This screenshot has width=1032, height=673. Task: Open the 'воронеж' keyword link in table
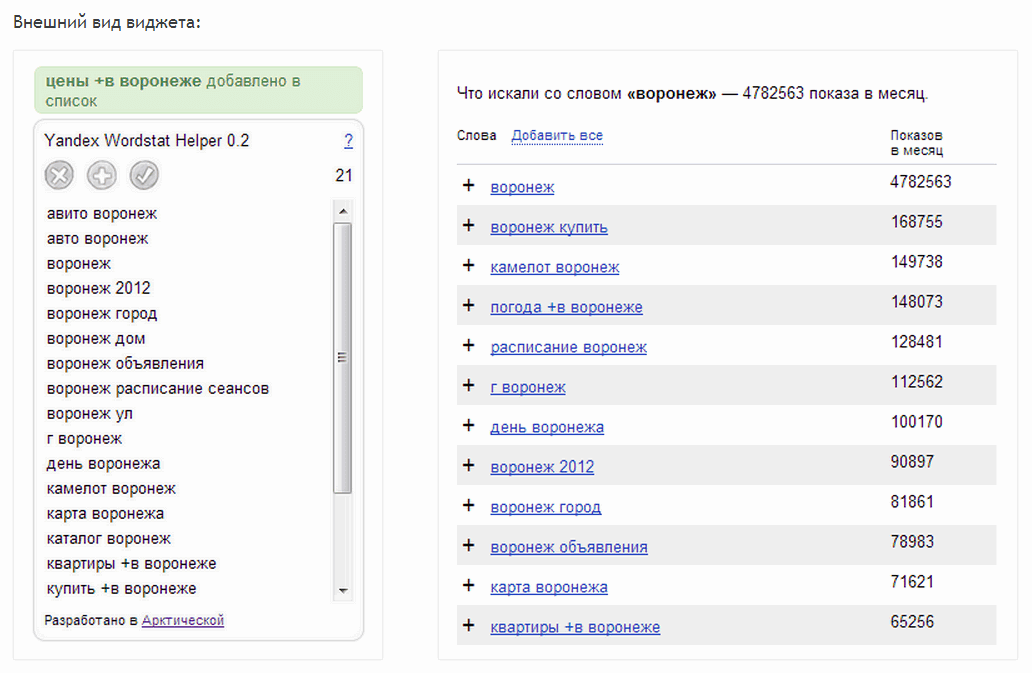click(x=522, y=187)
